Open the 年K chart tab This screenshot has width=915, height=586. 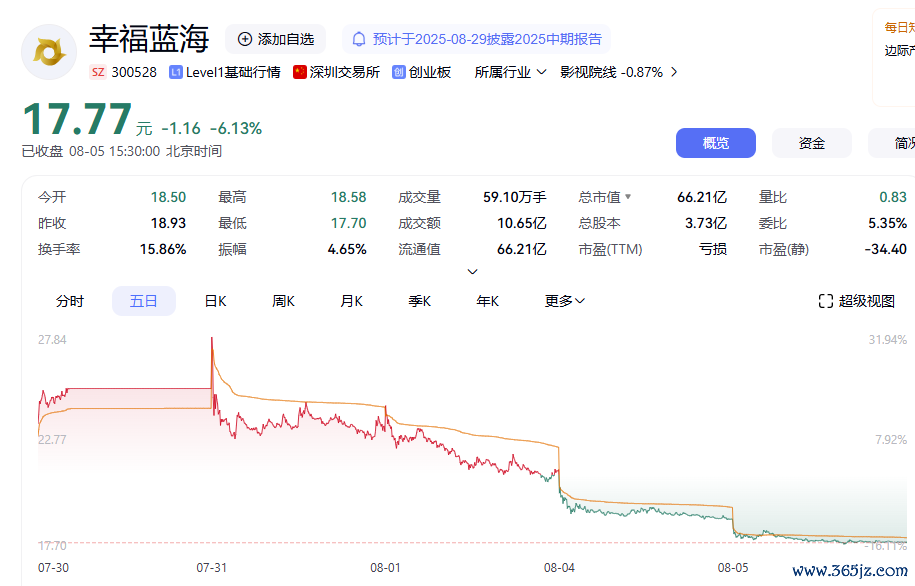pos(487,301)
